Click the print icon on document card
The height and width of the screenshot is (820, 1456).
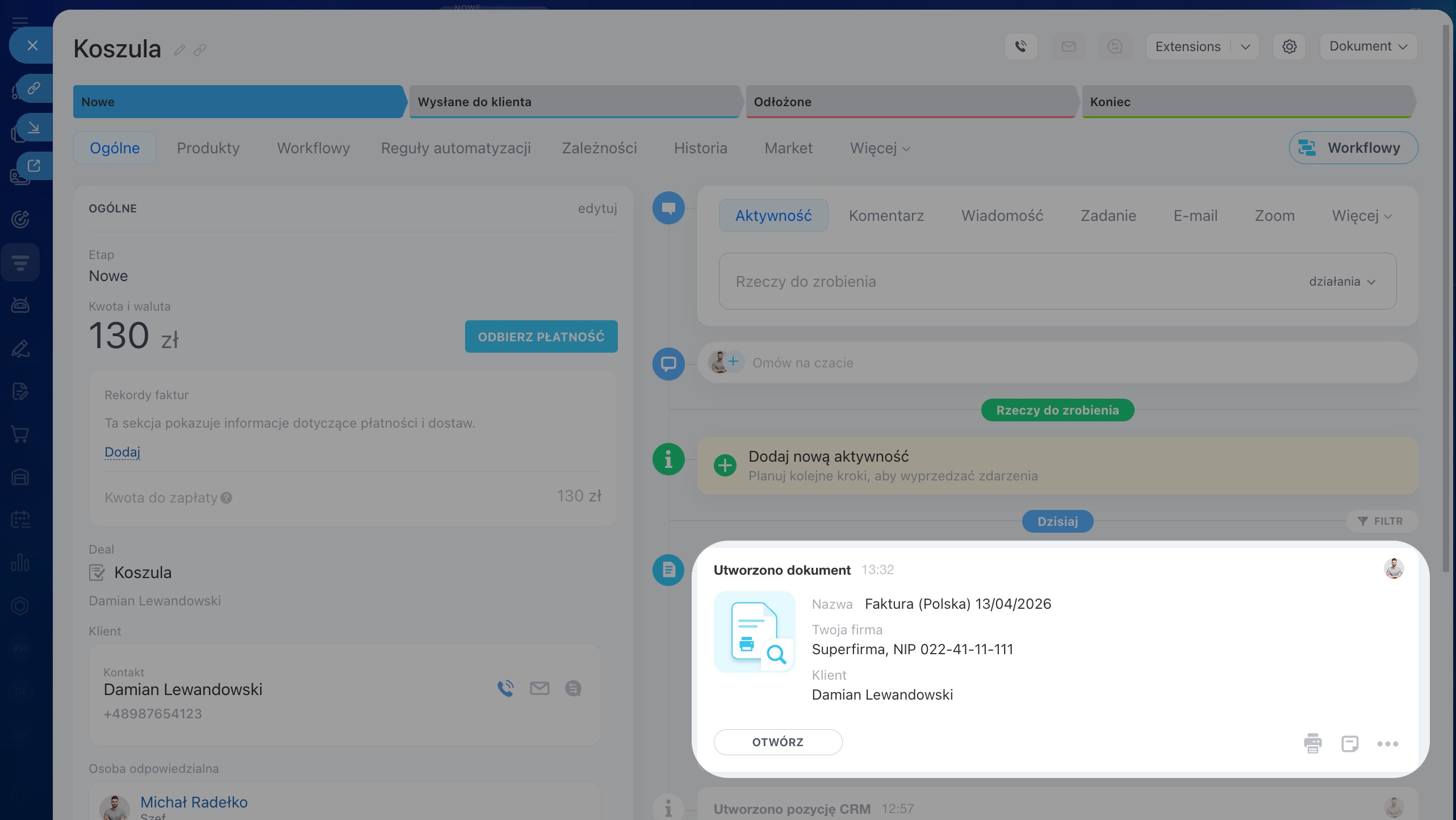(1312, 743)
